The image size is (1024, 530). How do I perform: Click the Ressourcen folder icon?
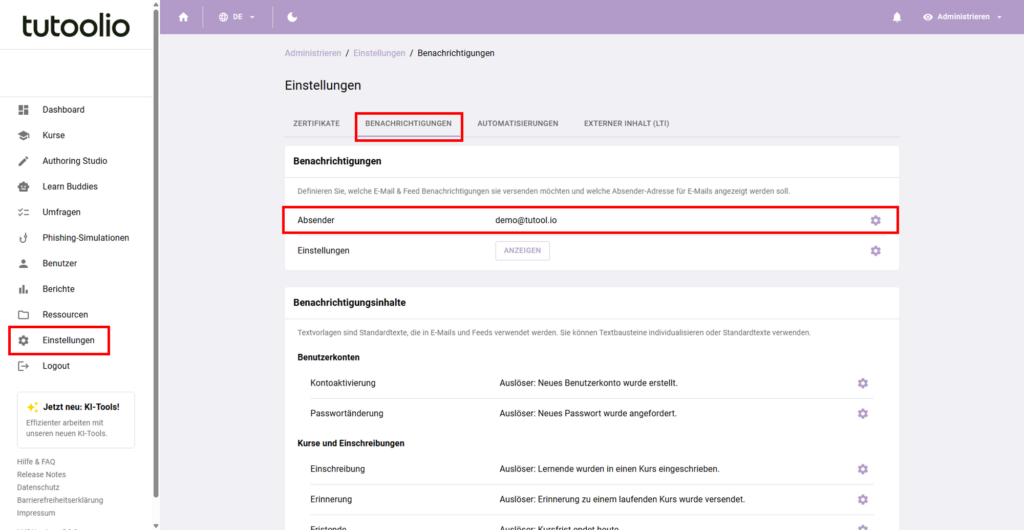[x=24, y=315]
